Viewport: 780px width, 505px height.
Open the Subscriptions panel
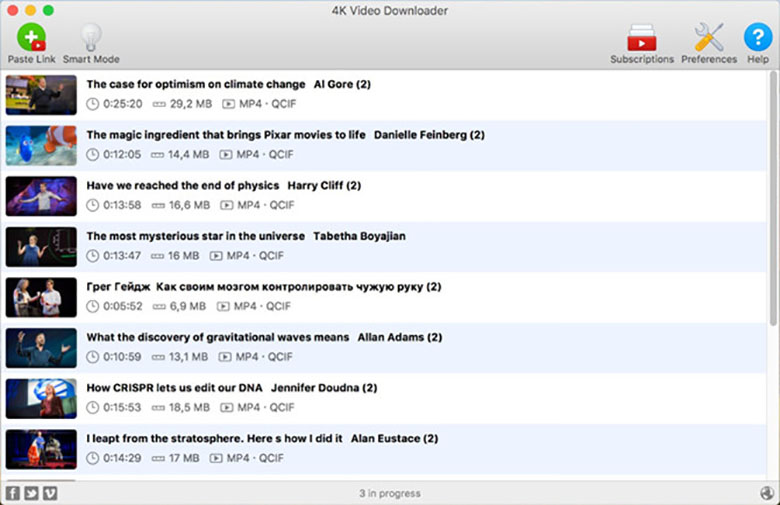(642, 44)
